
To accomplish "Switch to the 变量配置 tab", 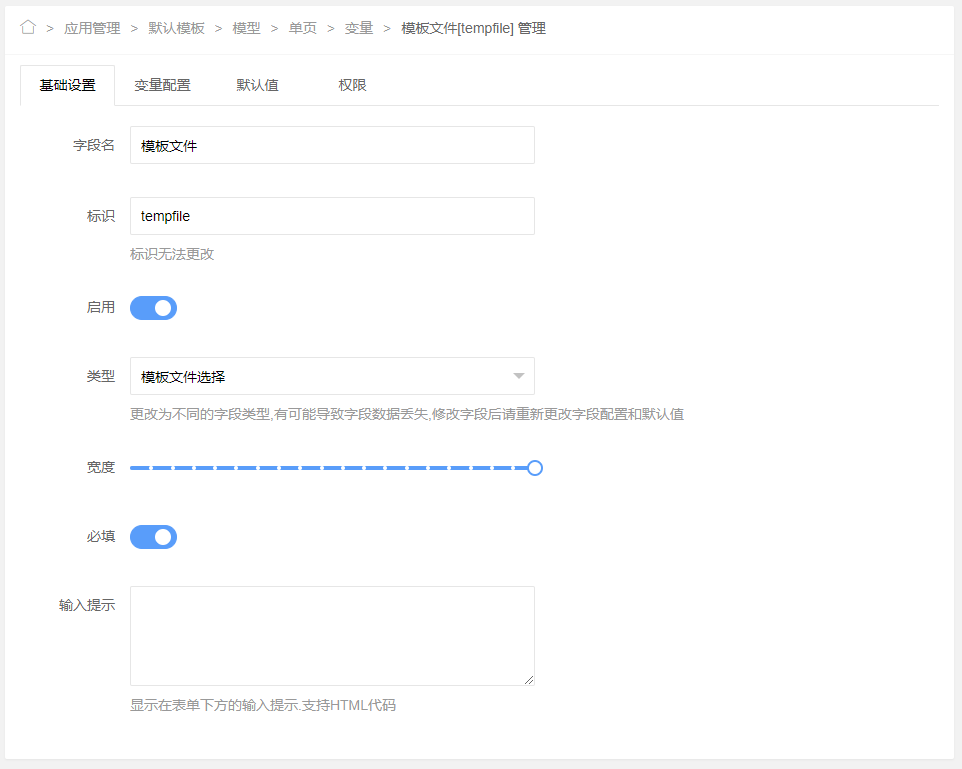I will click(x=162, y=86).
